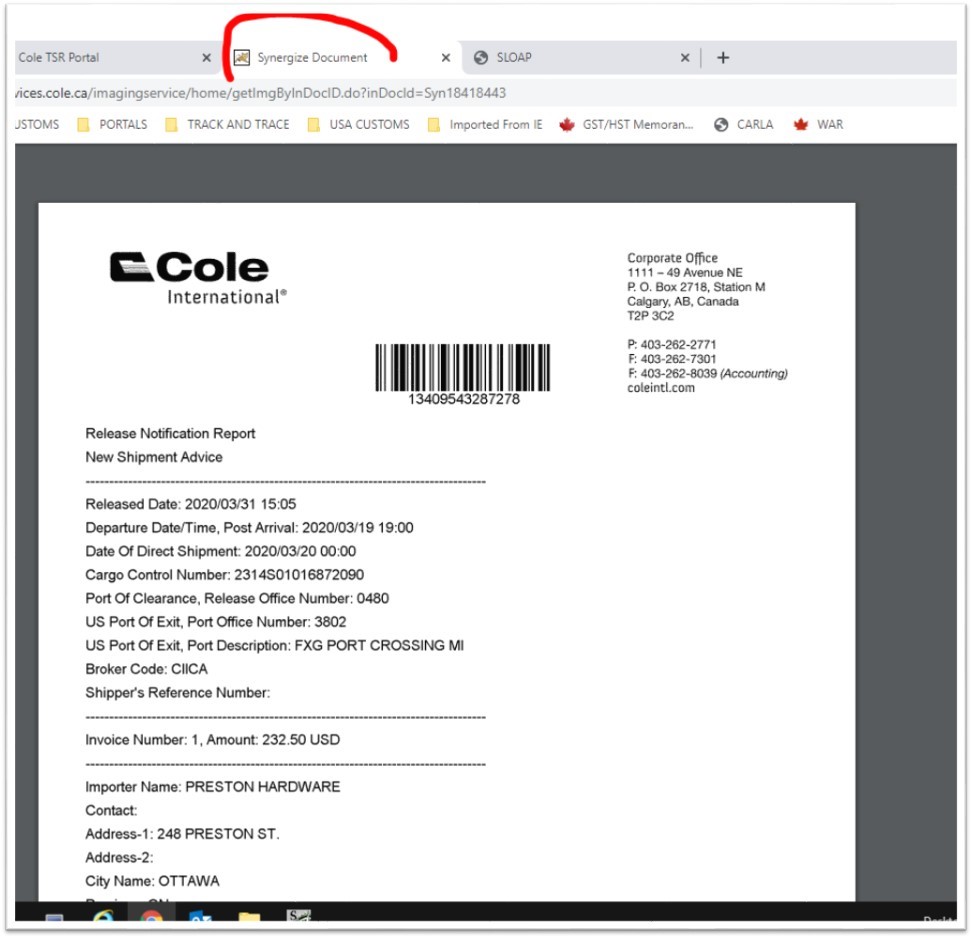Click Invoice Number amount 232.50 USD

(213, 739)
